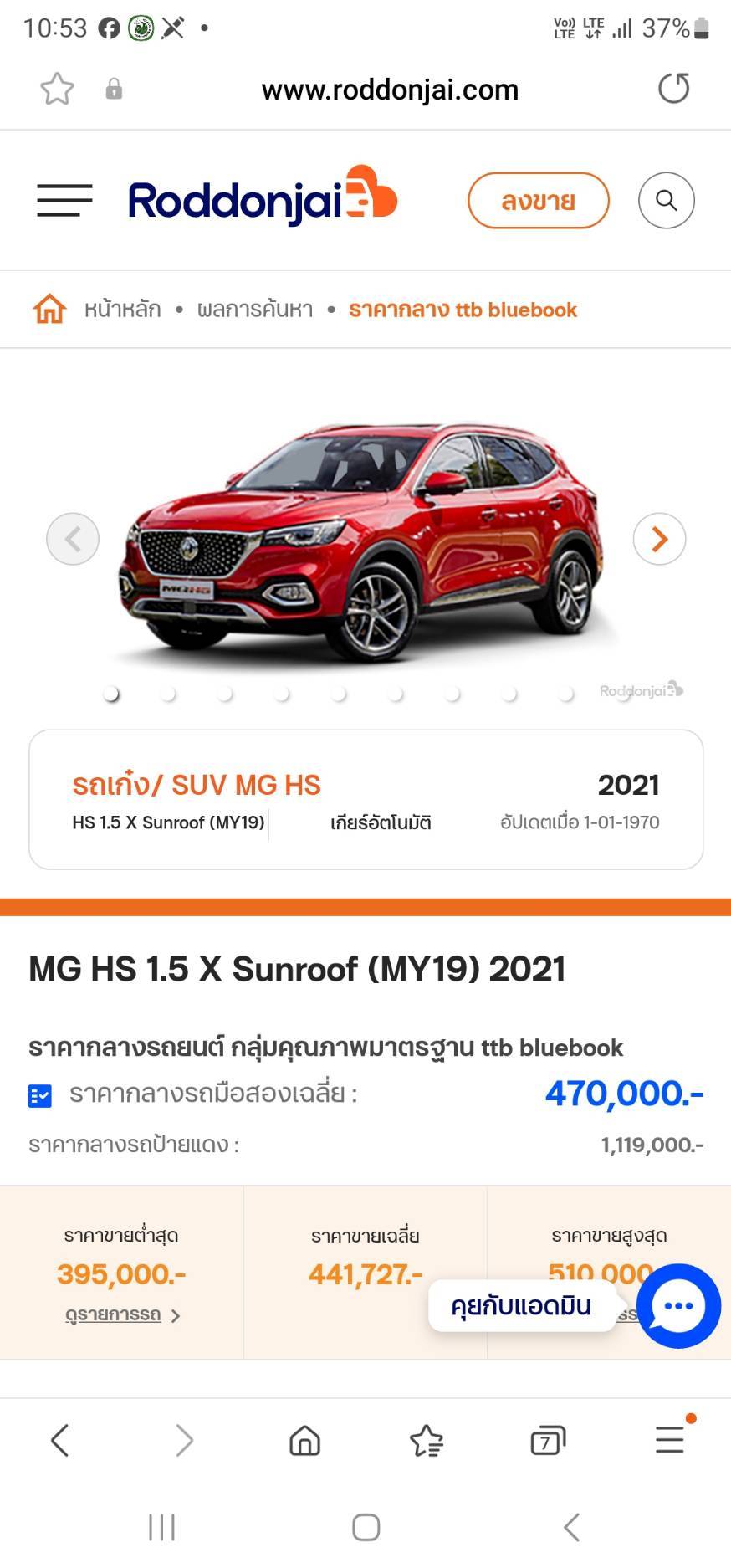Image resolution: width=731 pixels, height=1568 pixels.
Task: Reload the page with refresh icon
Action: click(x=673, y=88)
